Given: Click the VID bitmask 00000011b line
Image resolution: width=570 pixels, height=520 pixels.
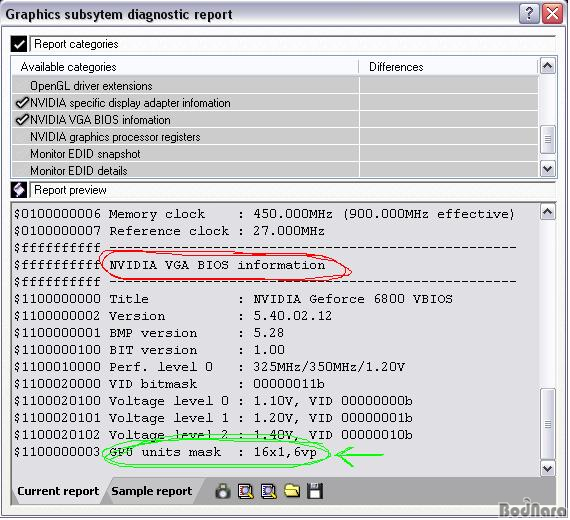Looking at the screenshot, I should tap(169, 384).
